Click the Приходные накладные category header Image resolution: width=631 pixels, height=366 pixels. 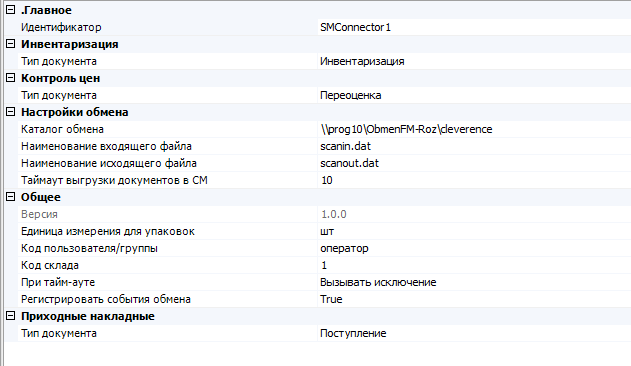pyautogui.click(x=88, y=316)
